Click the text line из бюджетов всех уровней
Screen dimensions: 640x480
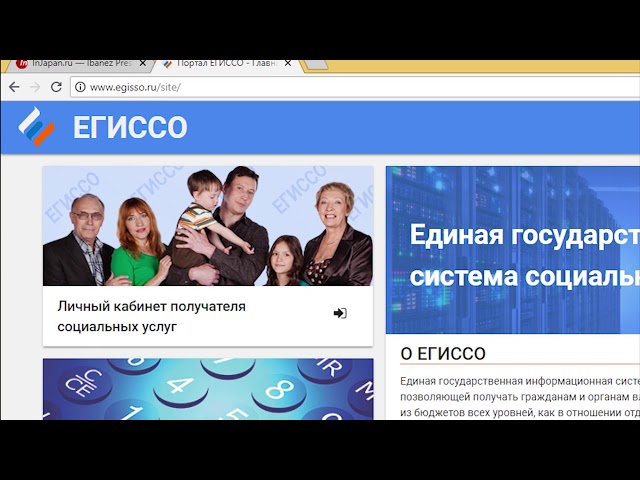pos(520,412)
